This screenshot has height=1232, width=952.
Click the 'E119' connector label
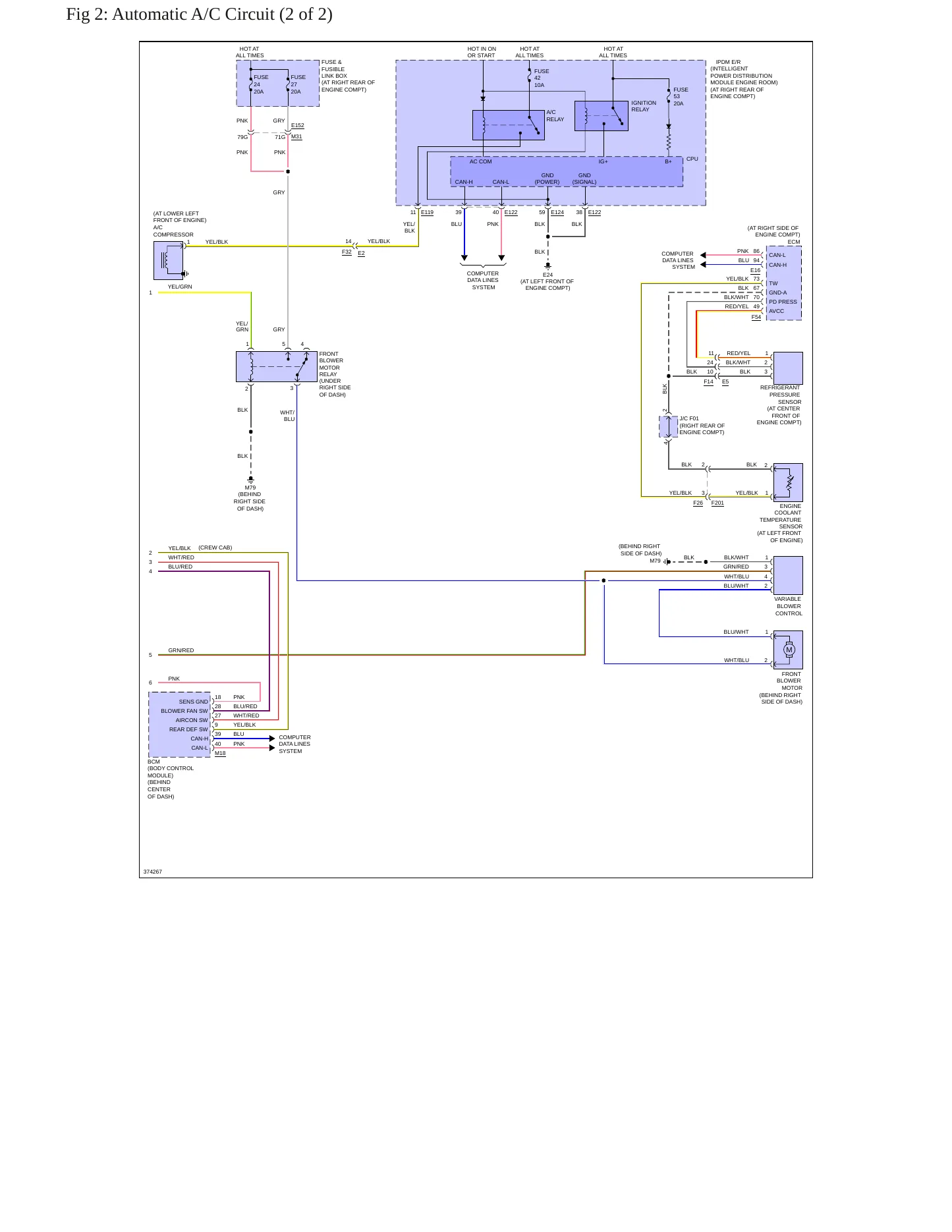[x=427, y=212]
